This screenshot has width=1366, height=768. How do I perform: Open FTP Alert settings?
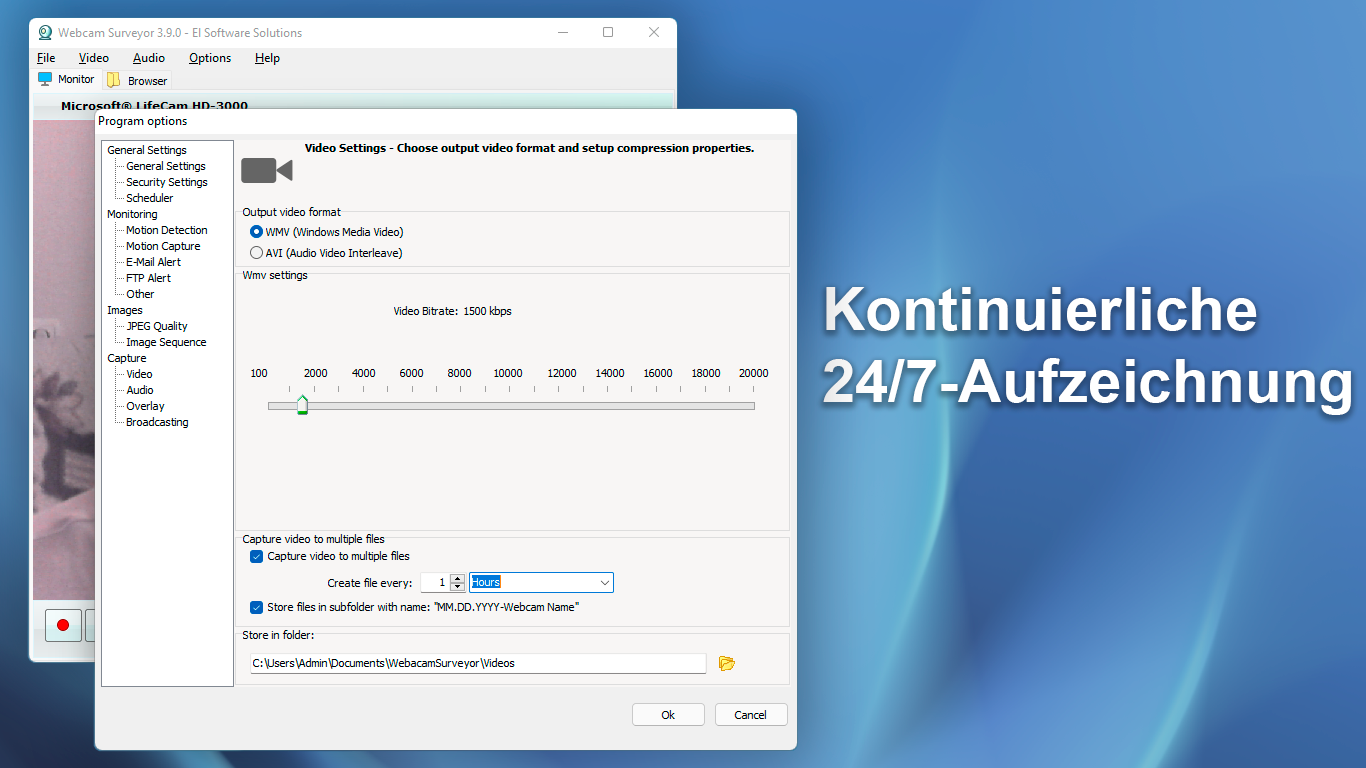coord(148,278)
